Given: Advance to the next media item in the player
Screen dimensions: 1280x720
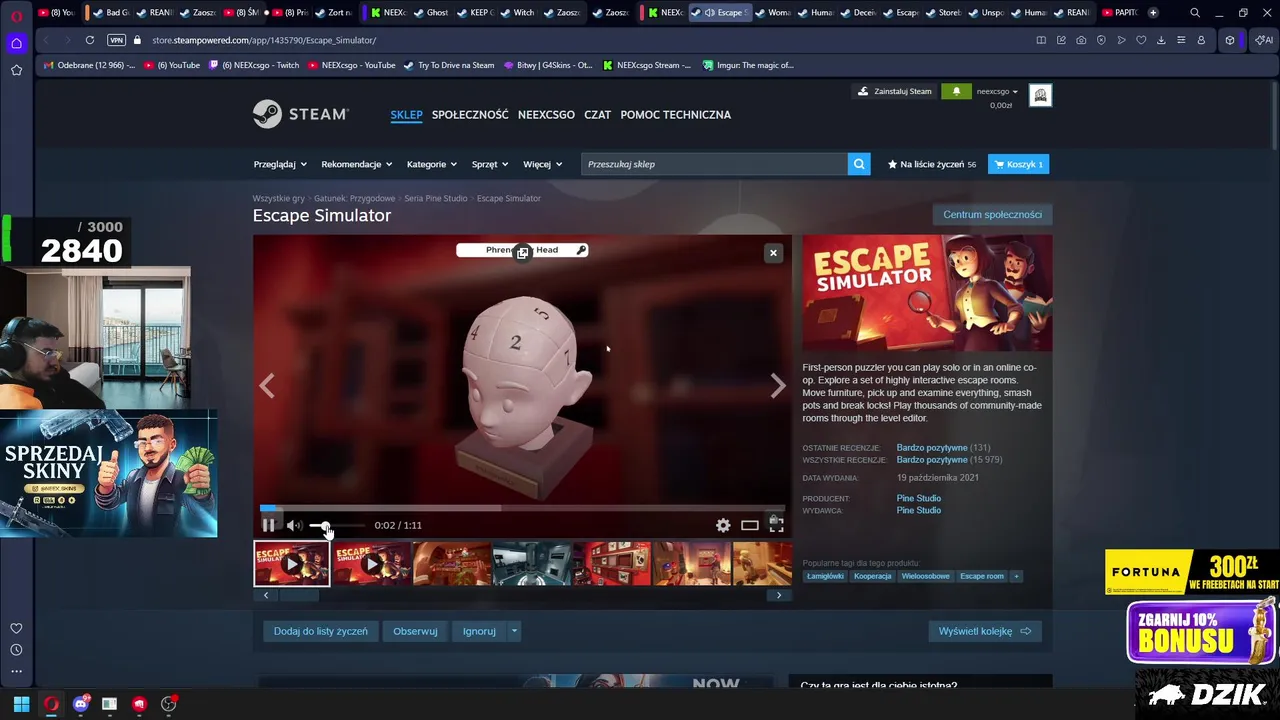Looking at the screenshot, I should tap(778, 386).
